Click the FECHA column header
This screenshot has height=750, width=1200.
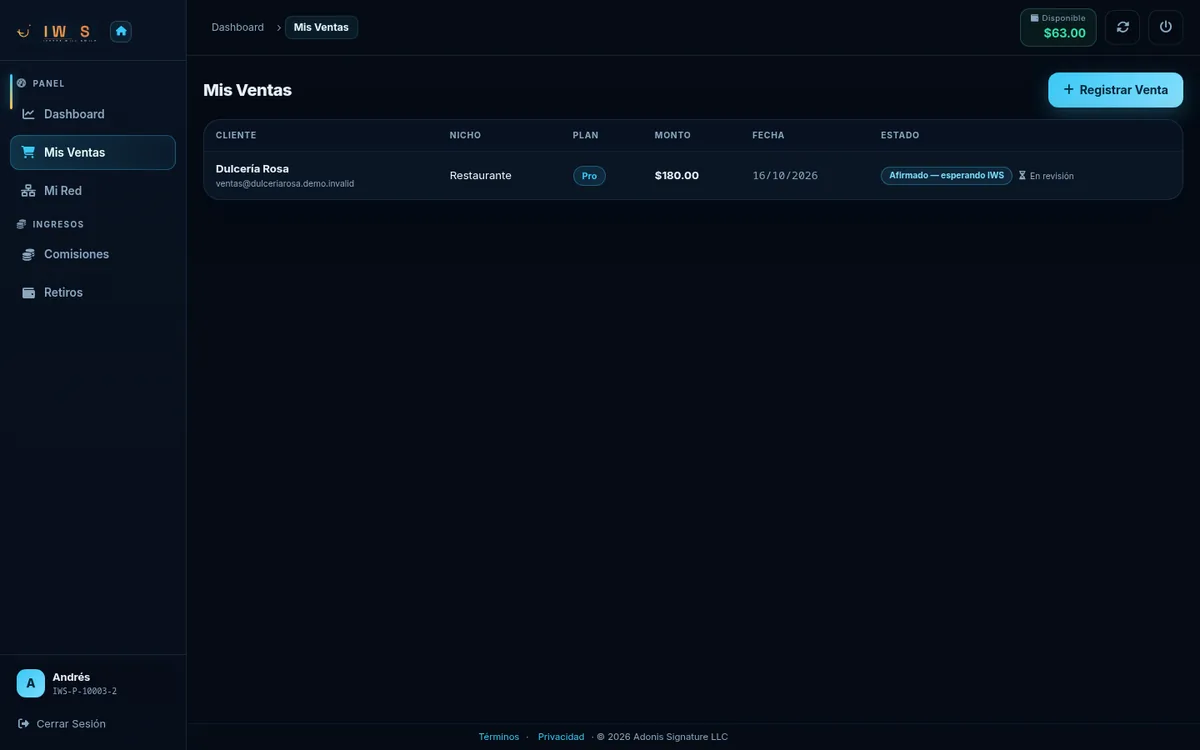768,135
